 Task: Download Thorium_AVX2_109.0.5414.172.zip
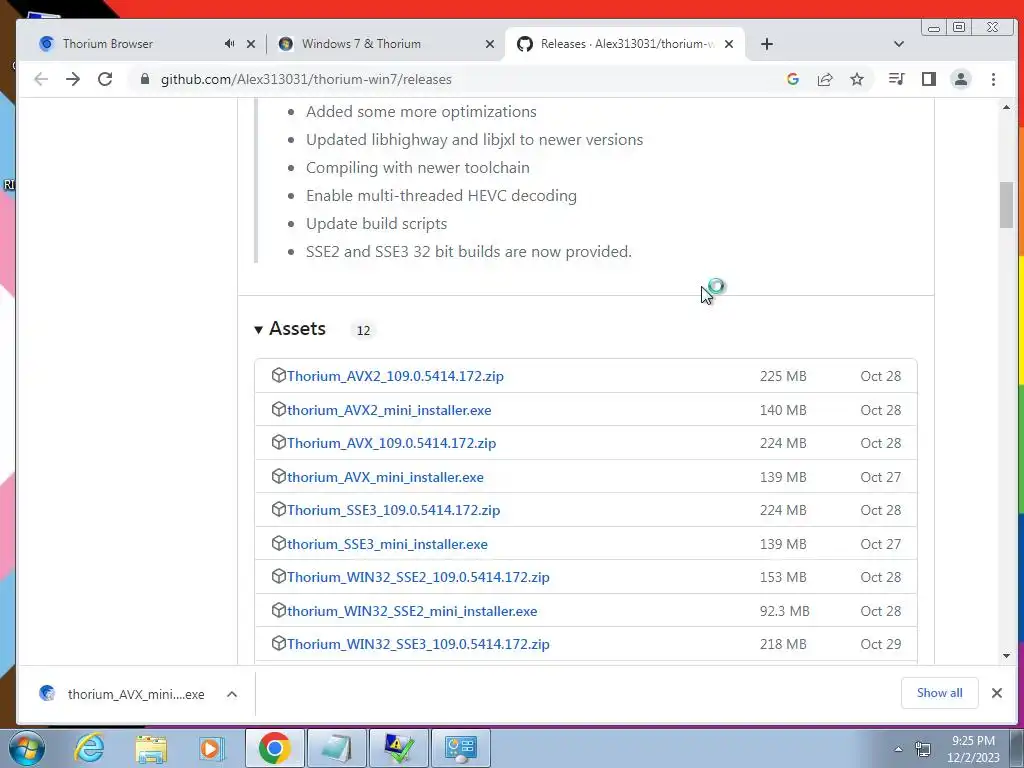(395, 376)
